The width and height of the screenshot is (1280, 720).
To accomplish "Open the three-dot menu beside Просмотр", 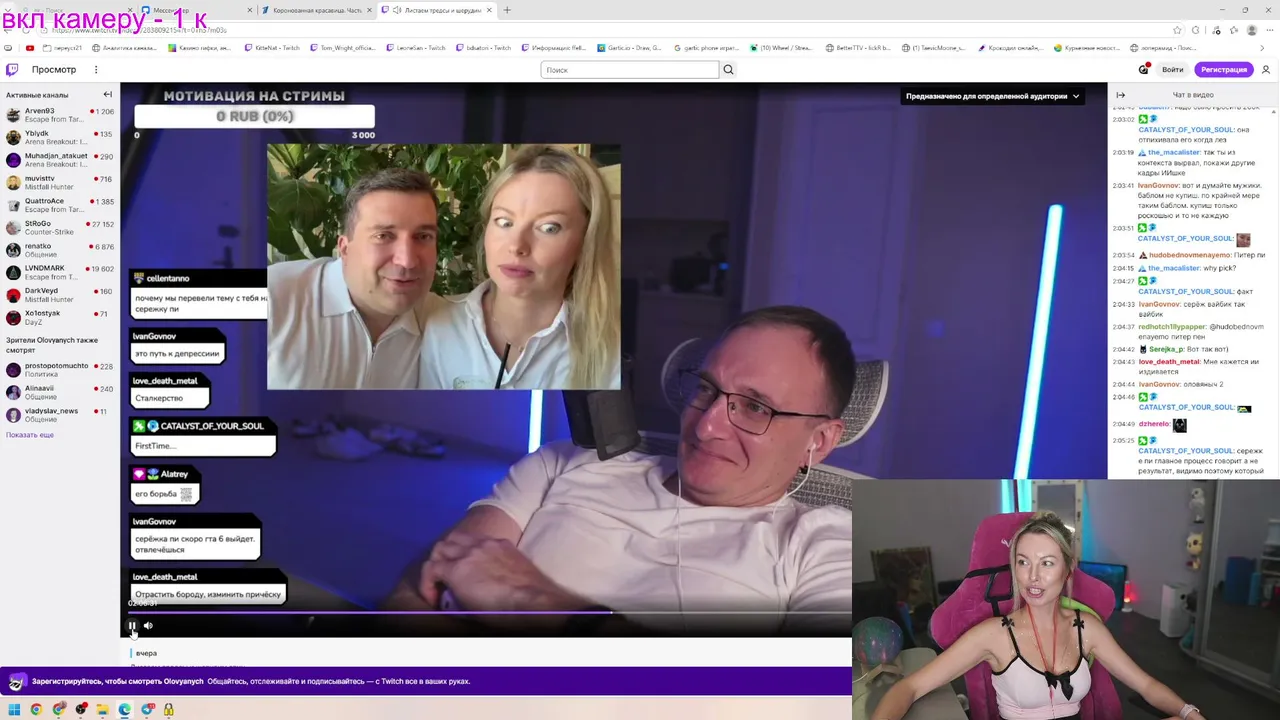I will (x=96, y=70).
